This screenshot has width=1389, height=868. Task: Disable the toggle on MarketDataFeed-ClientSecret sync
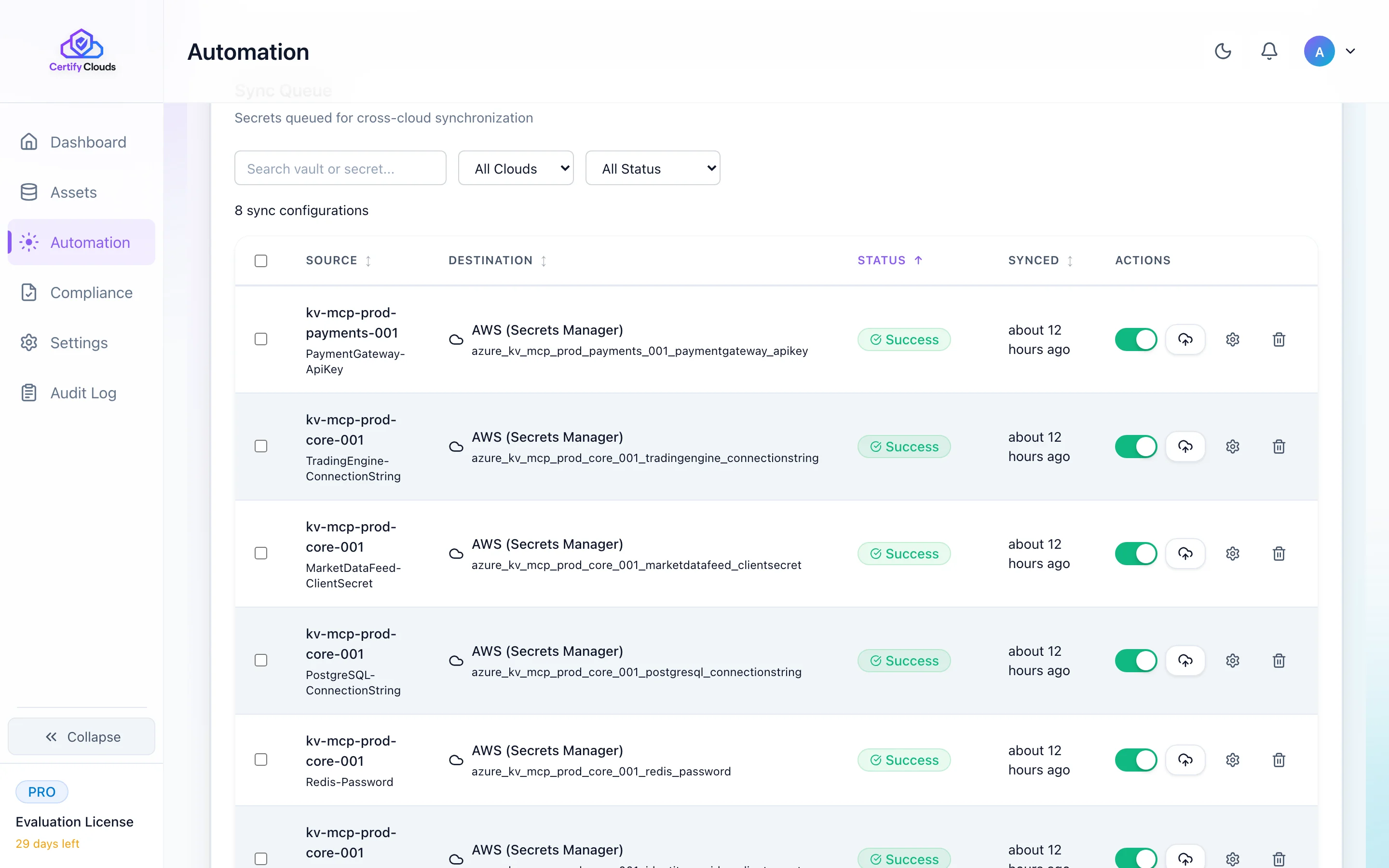[1135, 553]
